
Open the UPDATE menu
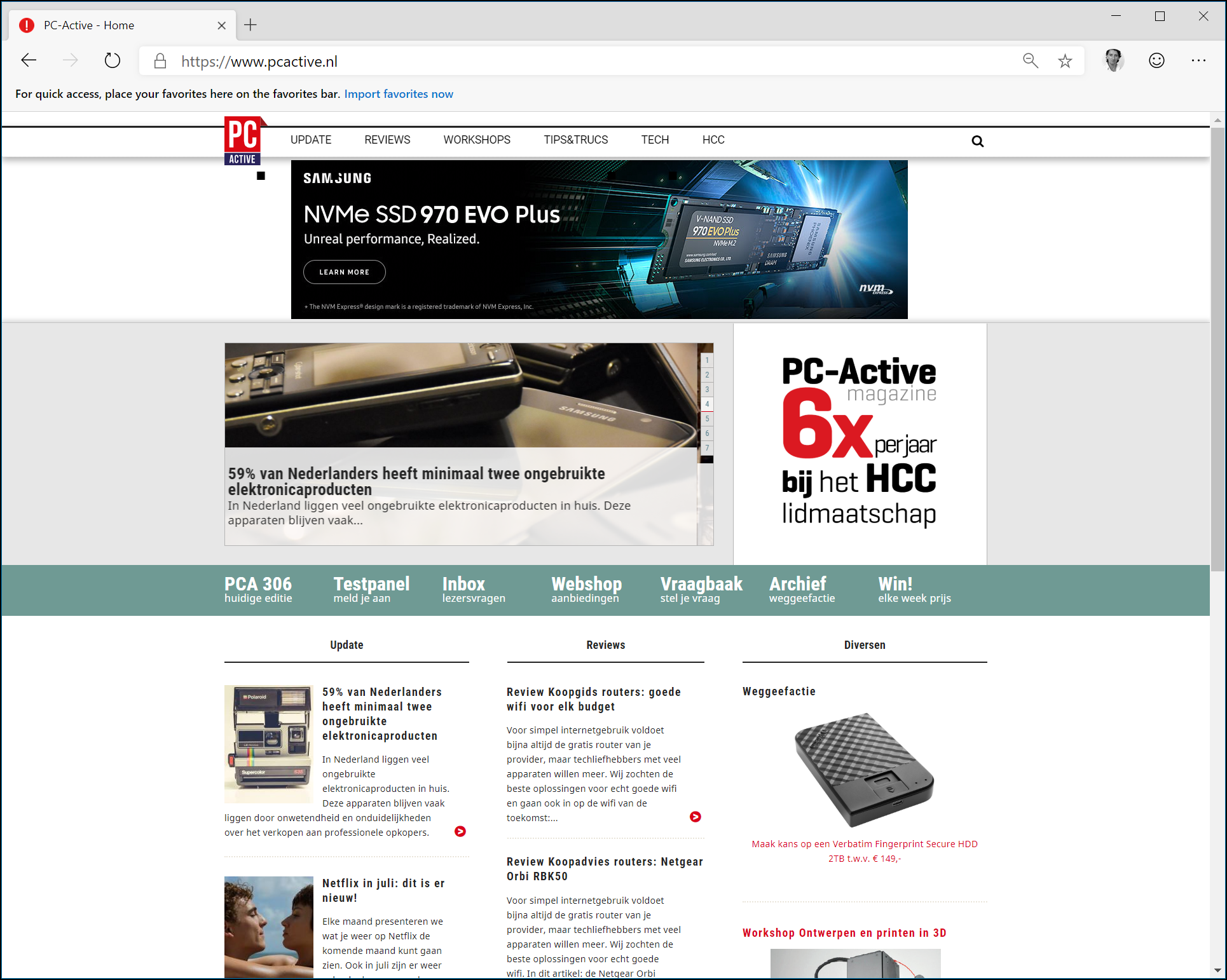[311, 140]
